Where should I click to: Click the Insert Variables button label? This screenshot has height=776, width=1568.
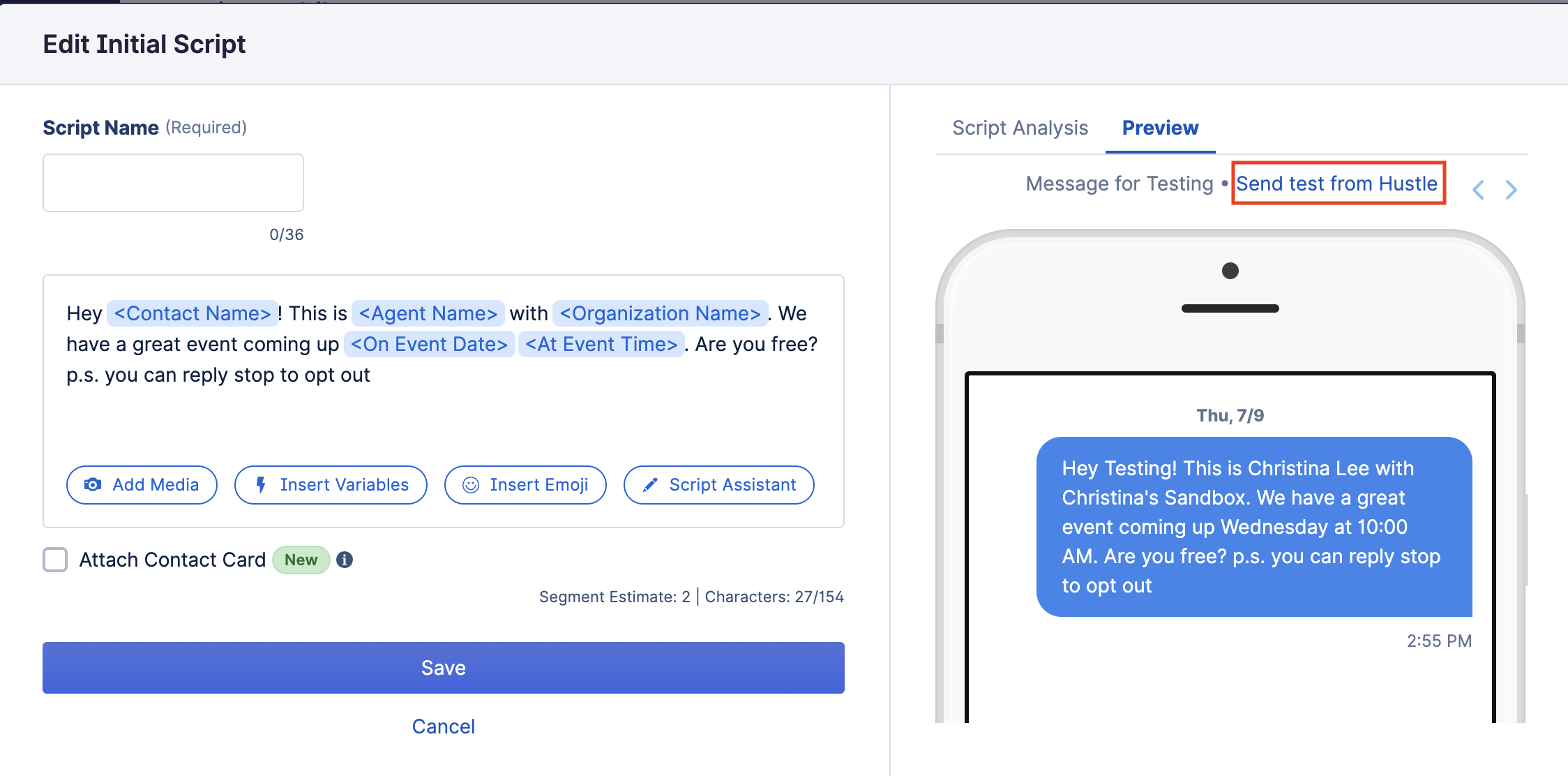point(345,485)
